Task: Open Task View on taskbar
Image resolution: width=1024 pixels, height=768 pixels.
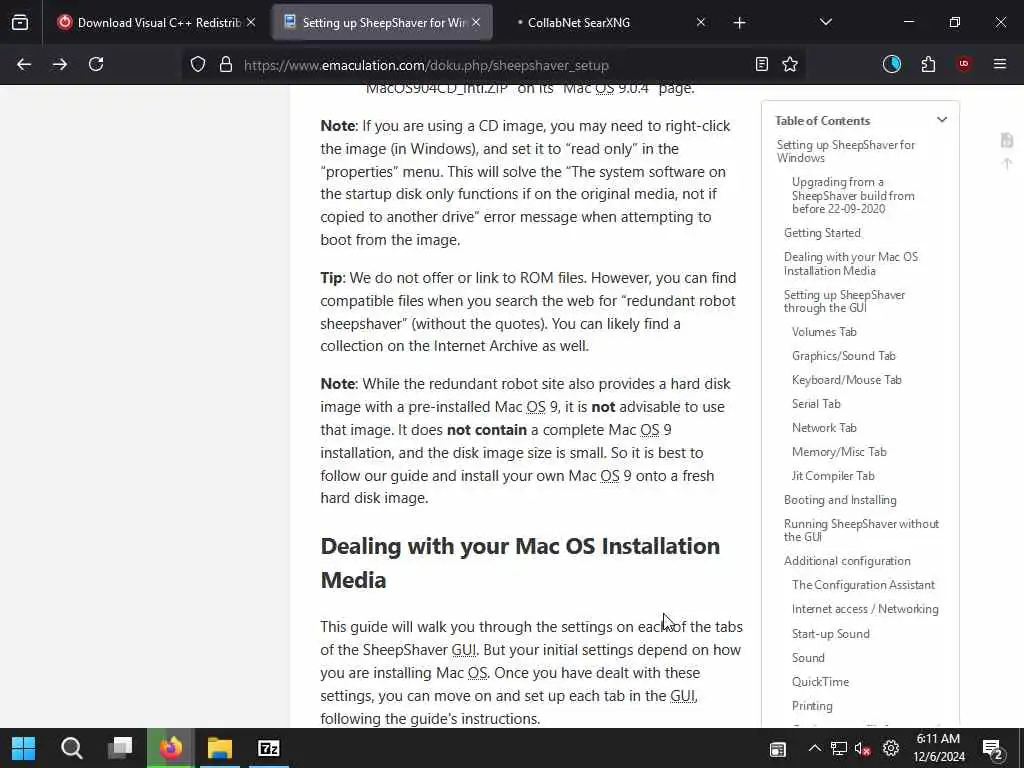Action: [x=120, y=748]
